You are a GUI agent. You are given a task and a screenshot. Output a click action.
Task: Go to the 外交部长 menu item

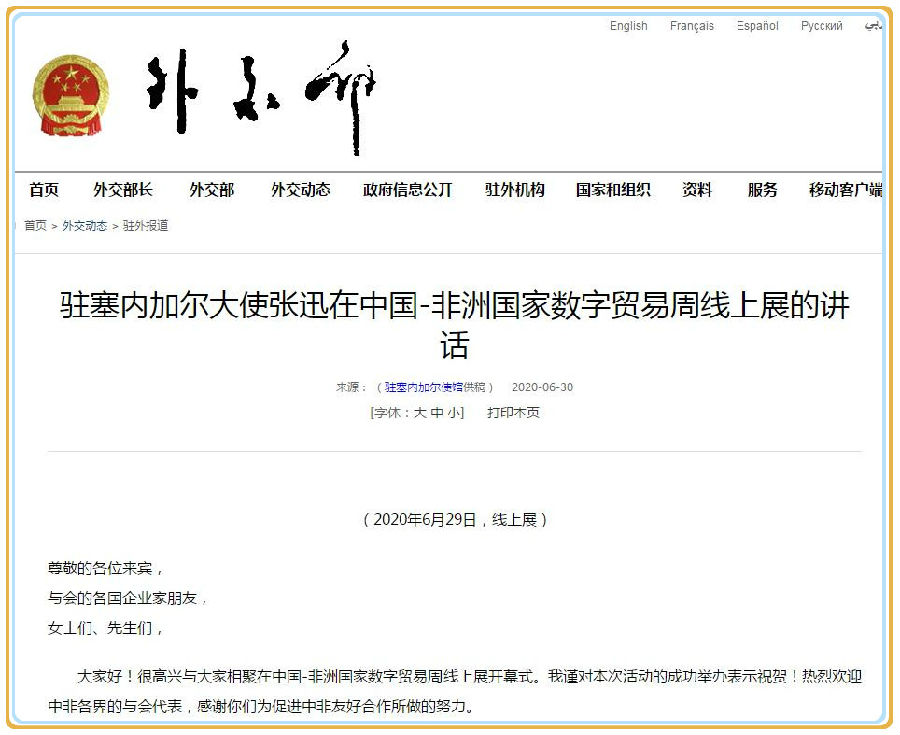pos(123,190)
